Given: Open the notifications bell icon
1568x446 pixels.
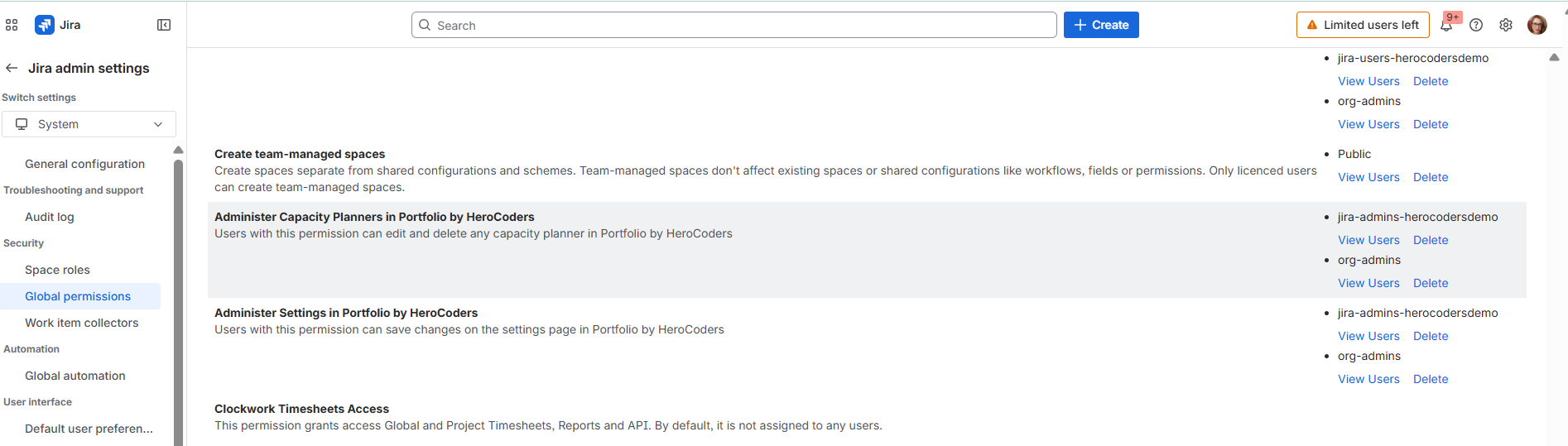Looking at the screenshot, I should (x=1446, y=25).
